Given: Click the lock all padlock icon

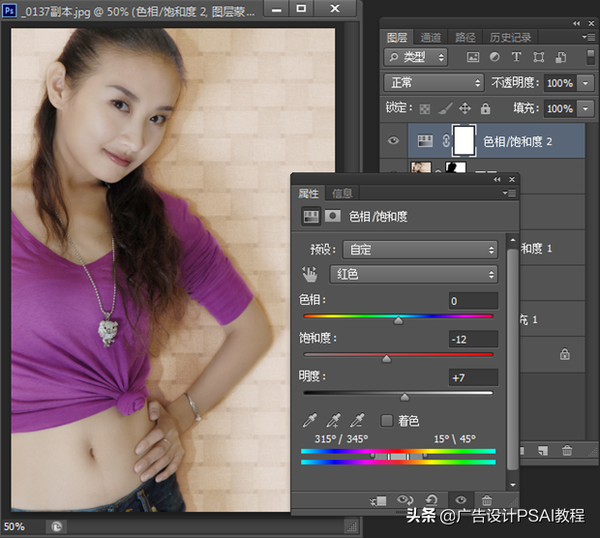Looking at the screenshot, I should tap(485, 108).
